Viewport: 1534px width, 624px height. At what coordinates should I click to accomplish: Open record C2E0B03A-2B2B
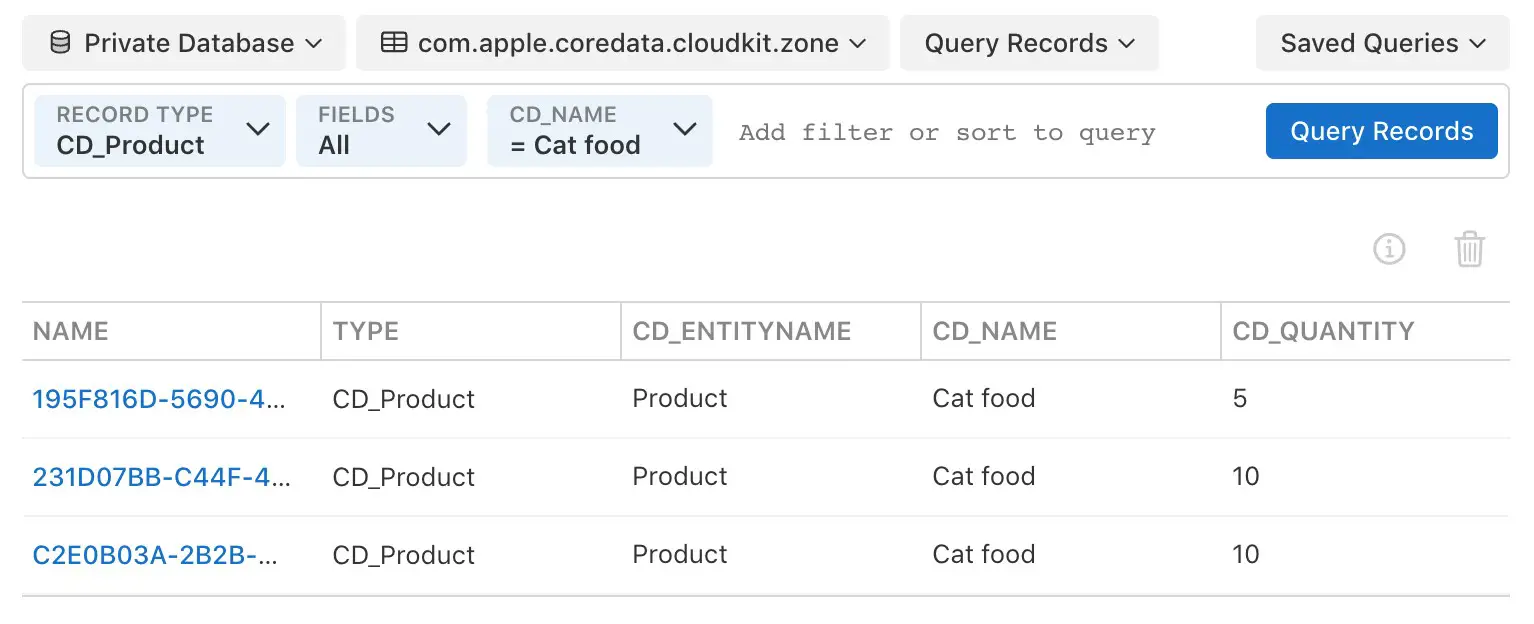click(x=155, y=555)
